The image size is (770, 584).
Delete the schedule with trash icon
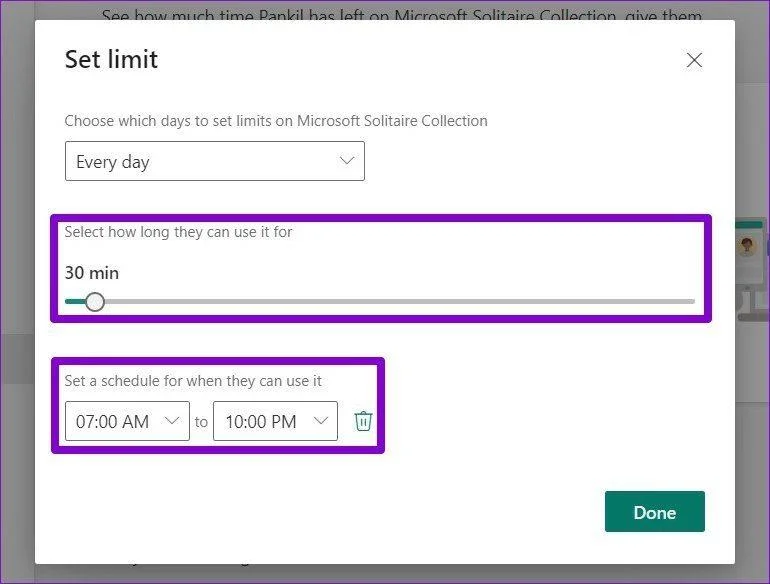pos(363,421)
